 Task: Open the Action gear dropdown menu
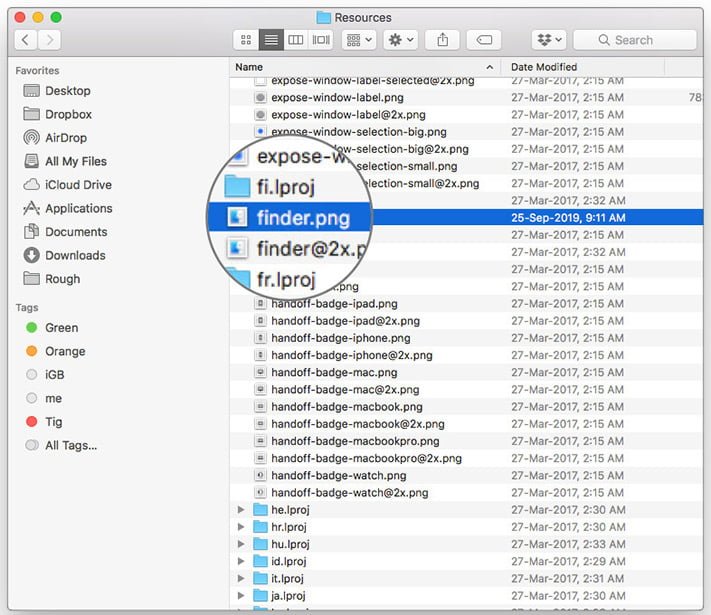[x=400, y=40]
